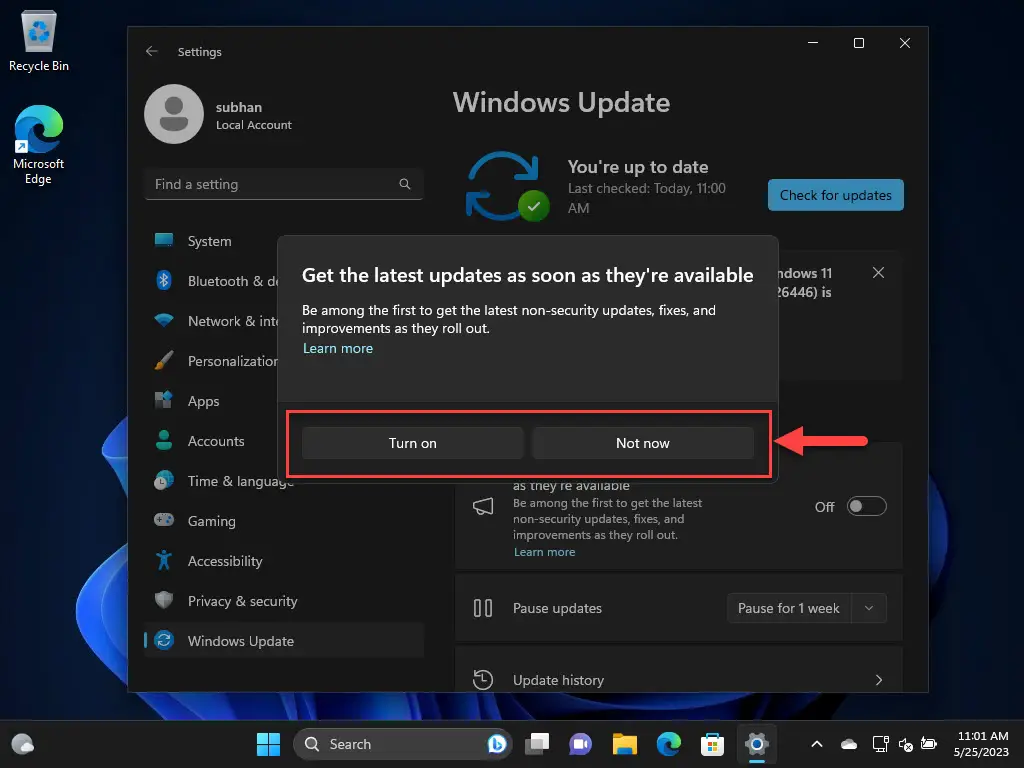The image size is (1024, 768).
Task: Click the Windows Update sync icon in sidebar
Action: click(x=165, y=641)
